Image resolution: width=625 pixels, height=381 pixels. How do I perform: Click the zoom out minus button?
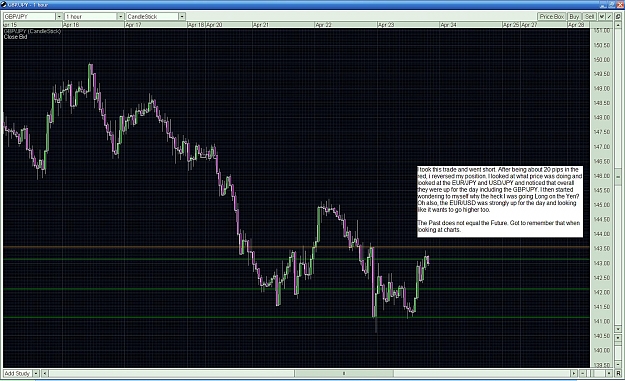coord(583,373)
